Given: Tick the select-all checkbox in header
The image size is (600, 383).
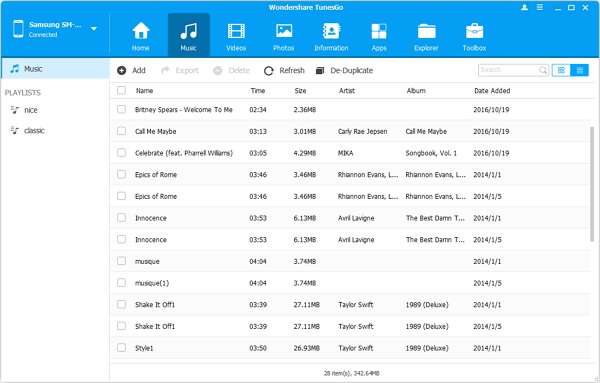Looking at the screenshot, I should [121, 90].
